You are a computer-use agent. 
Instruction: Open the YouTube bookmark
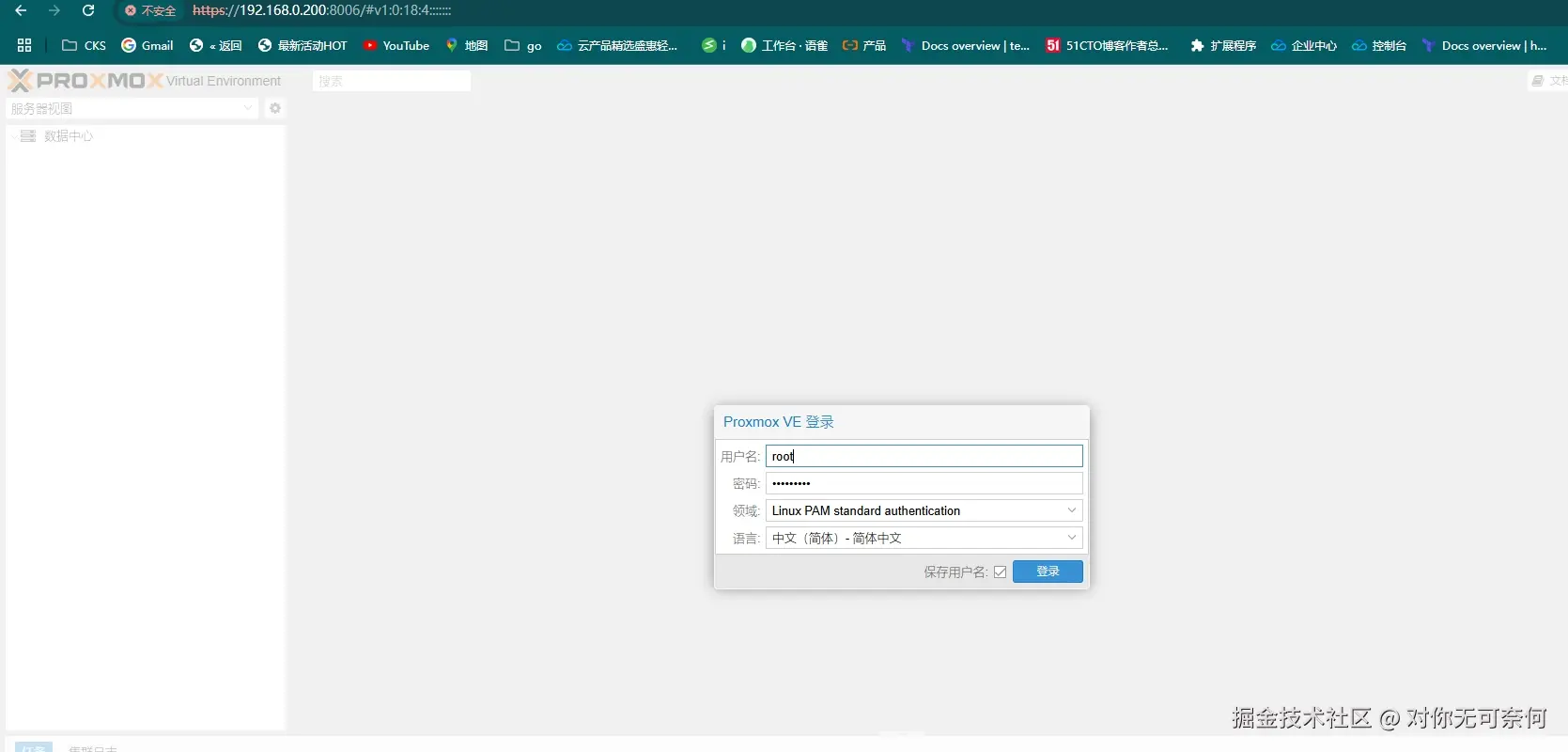click(396, 45)
